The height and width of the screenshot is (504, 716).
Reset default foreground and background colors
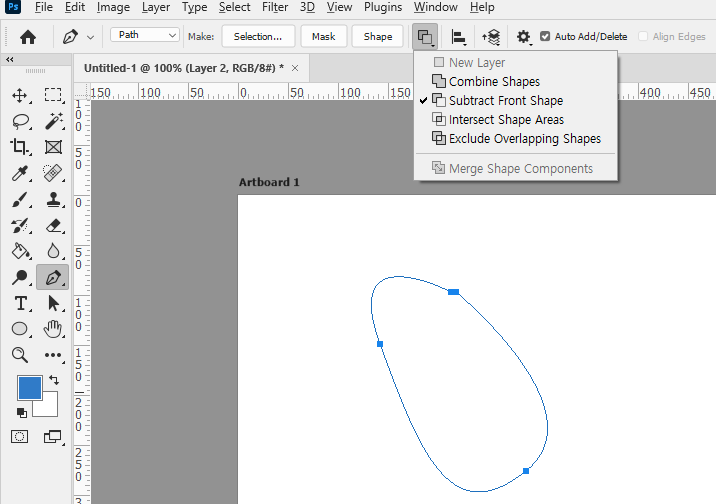[x=21, y=413]
